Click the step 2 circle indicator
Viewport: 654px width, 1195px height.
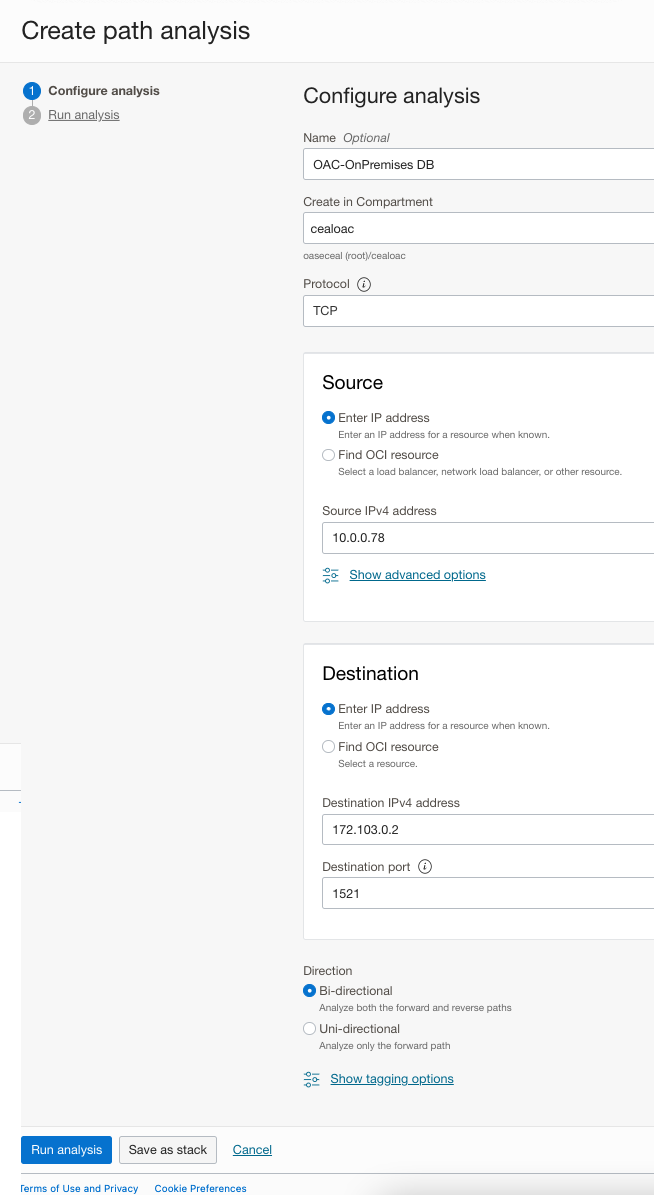31,114
